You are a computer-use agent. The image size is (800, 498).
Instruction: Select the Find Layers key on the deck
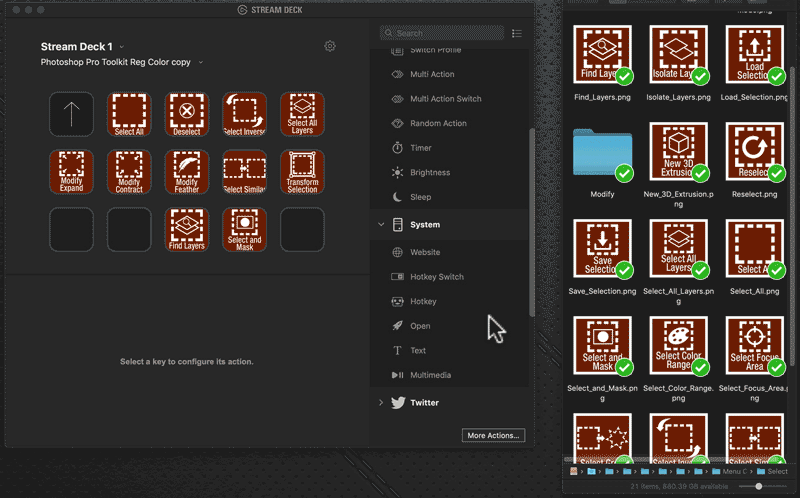[187, 230]
